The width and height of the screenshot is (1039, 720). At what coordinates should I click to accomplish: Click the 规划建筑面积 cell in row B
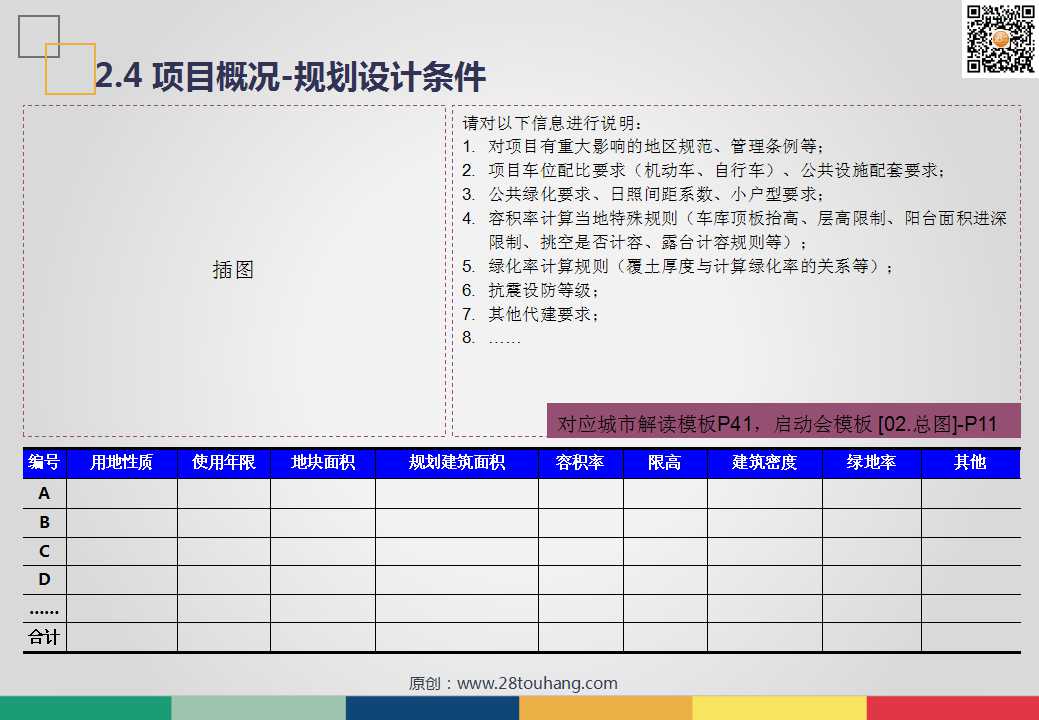pyautogui.click(x=457, y=523)
